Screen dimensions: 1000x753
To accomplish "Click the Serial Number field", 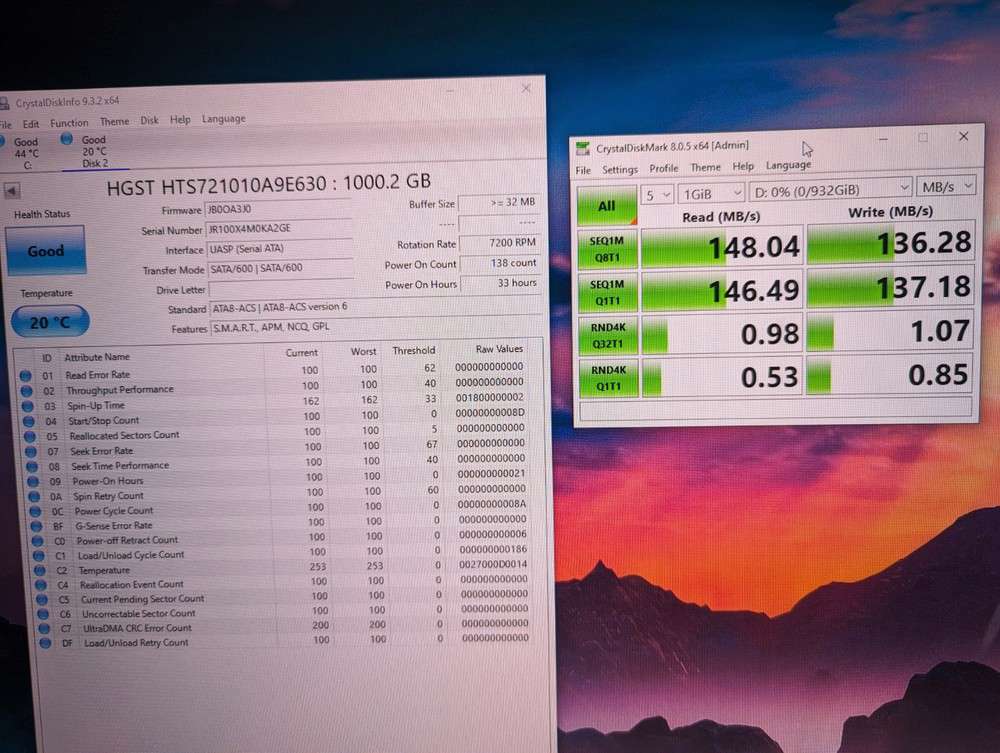I will click(278, 228).
